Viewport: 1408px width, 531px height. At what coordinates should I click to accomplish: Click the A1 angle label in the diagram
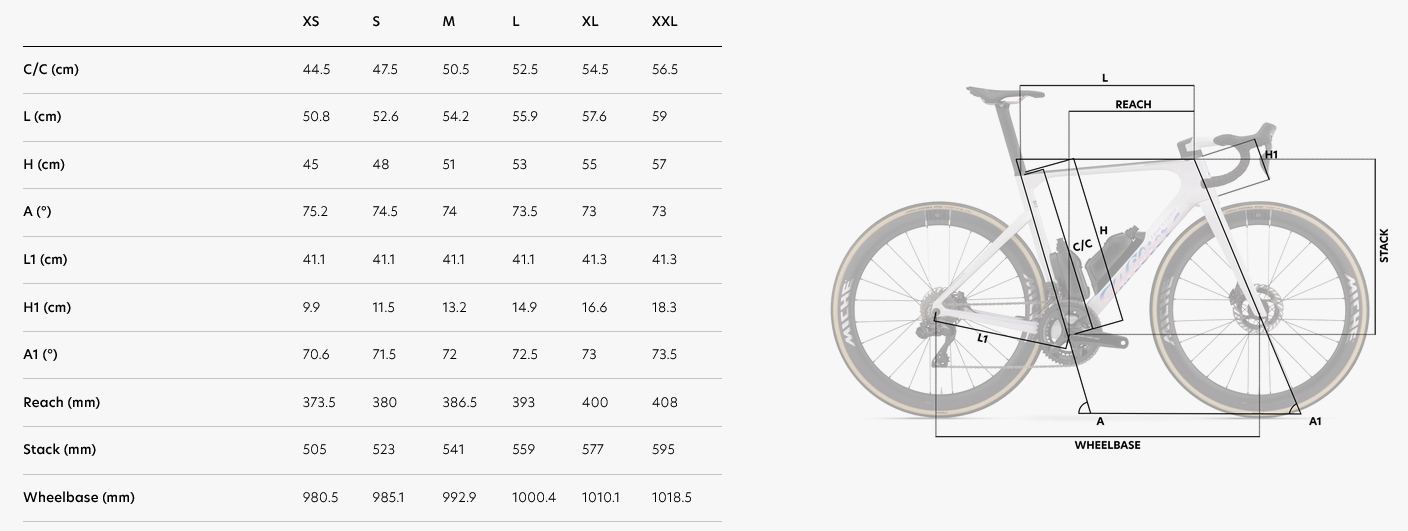(x=1315, y=422)
